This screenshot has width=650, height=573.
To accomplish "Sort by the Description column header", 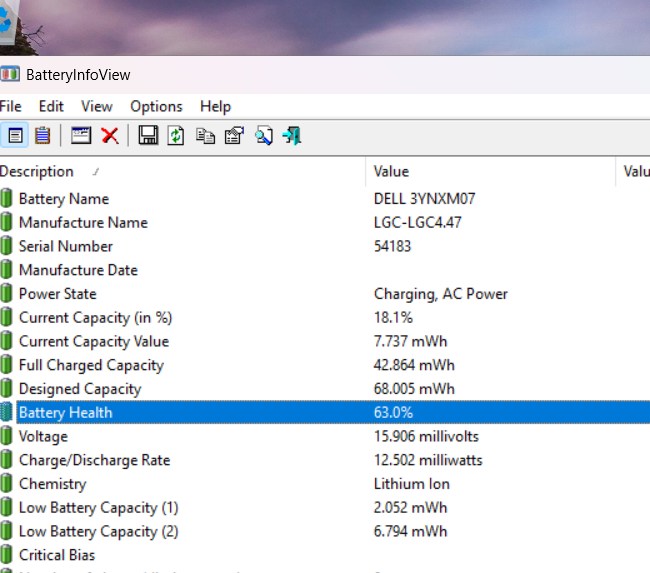I will point(182,172).
